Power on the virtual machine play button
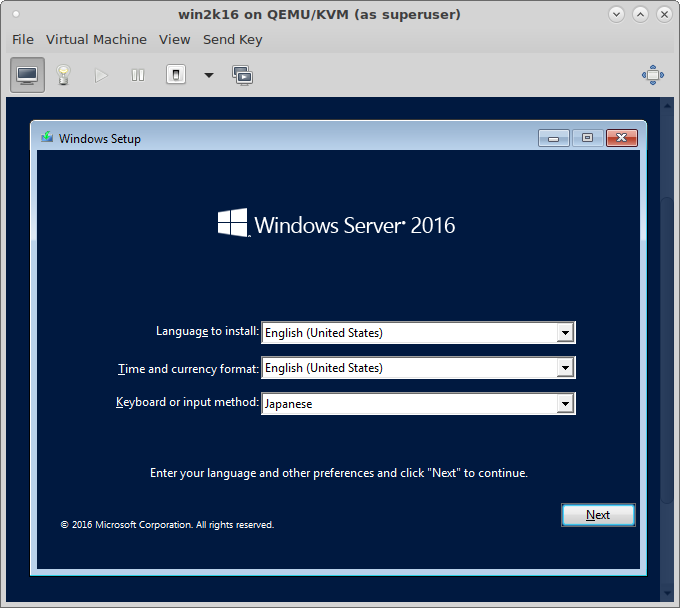 click(101, 75)
